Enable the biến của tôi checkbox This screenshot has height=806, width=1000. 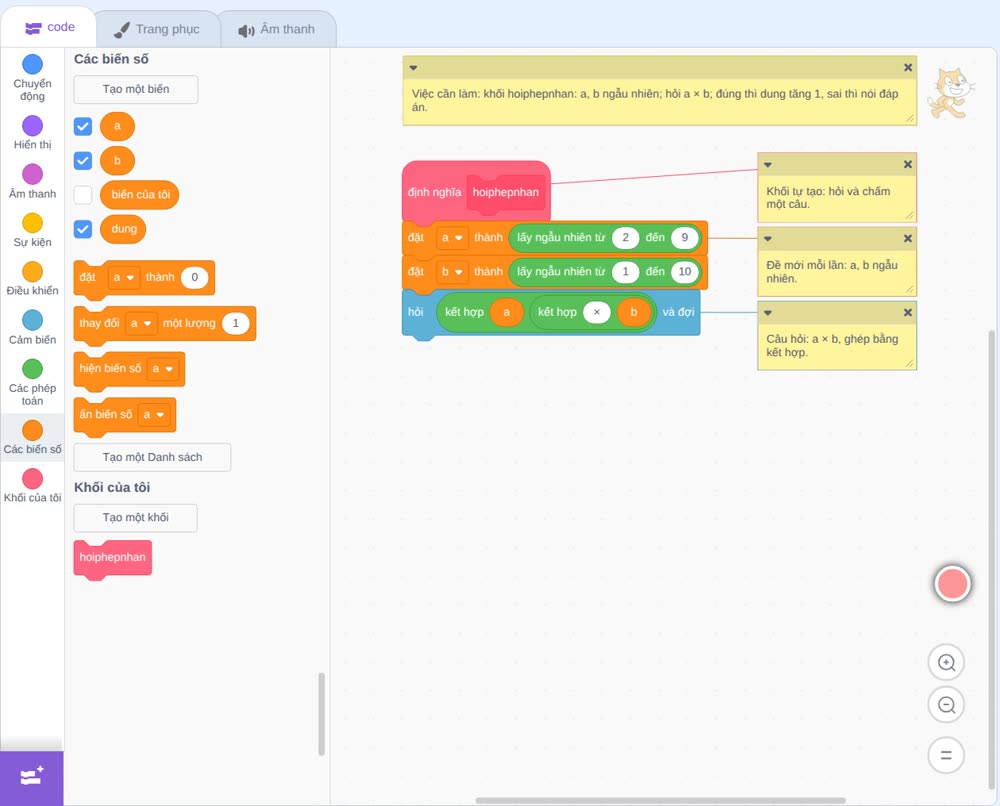pyautogui.click(x=83, y=194)
